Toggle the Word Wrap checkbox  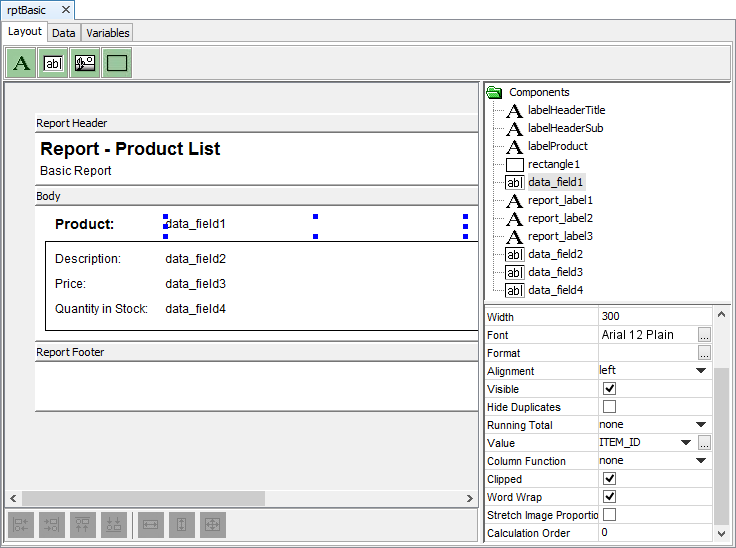(610, 497)
